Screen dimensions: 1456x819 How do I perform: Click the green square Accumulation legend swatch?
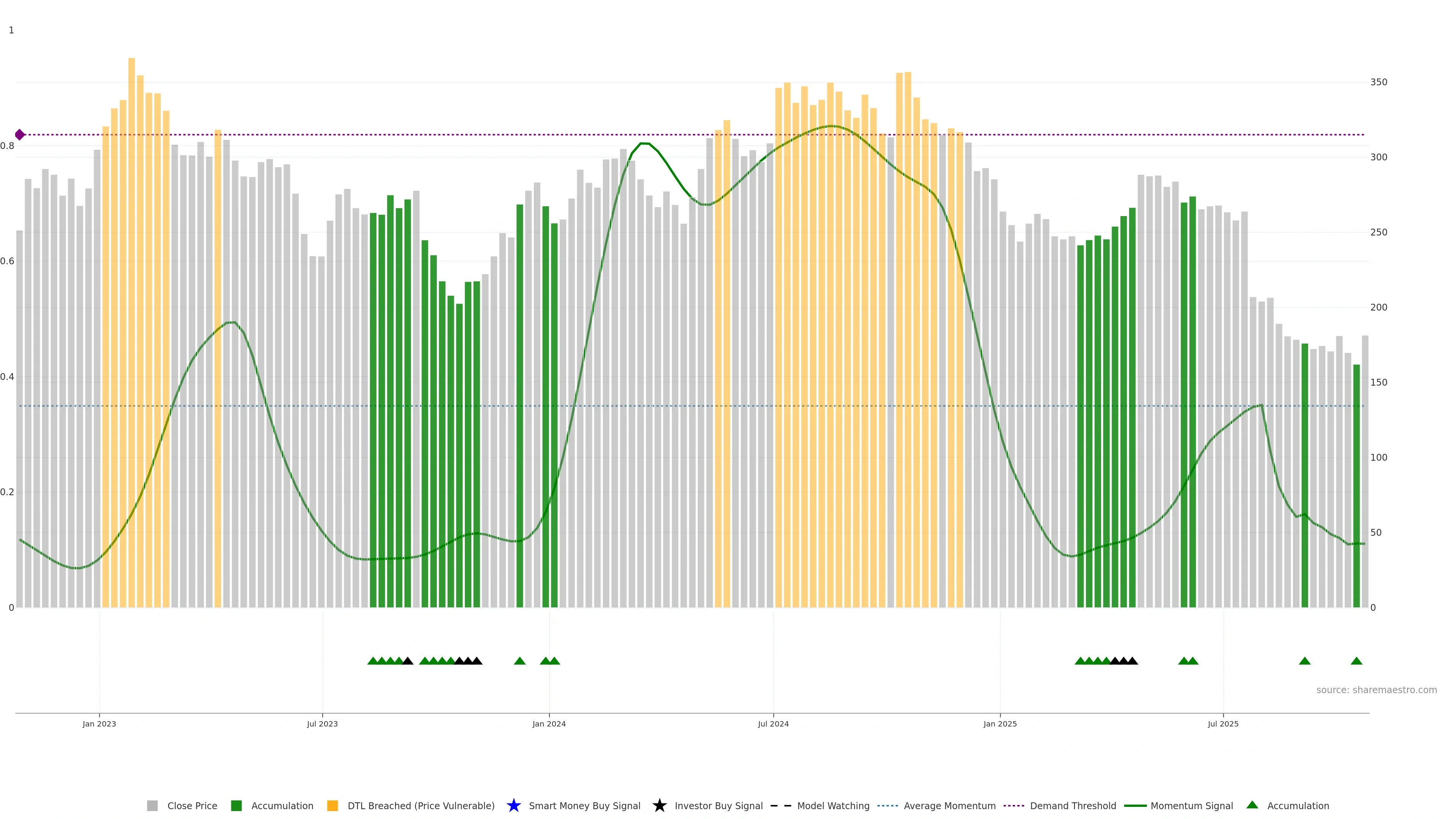click(236, 805)
